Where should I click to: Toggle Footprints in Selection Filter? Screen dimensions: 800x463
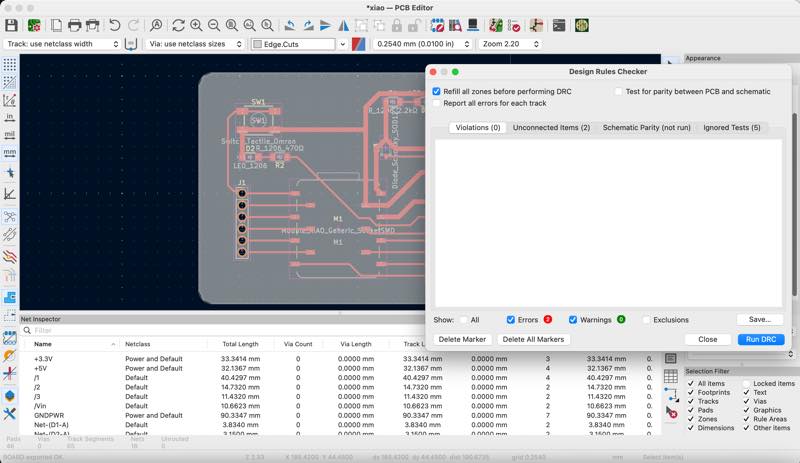click(x=691, y=393)
